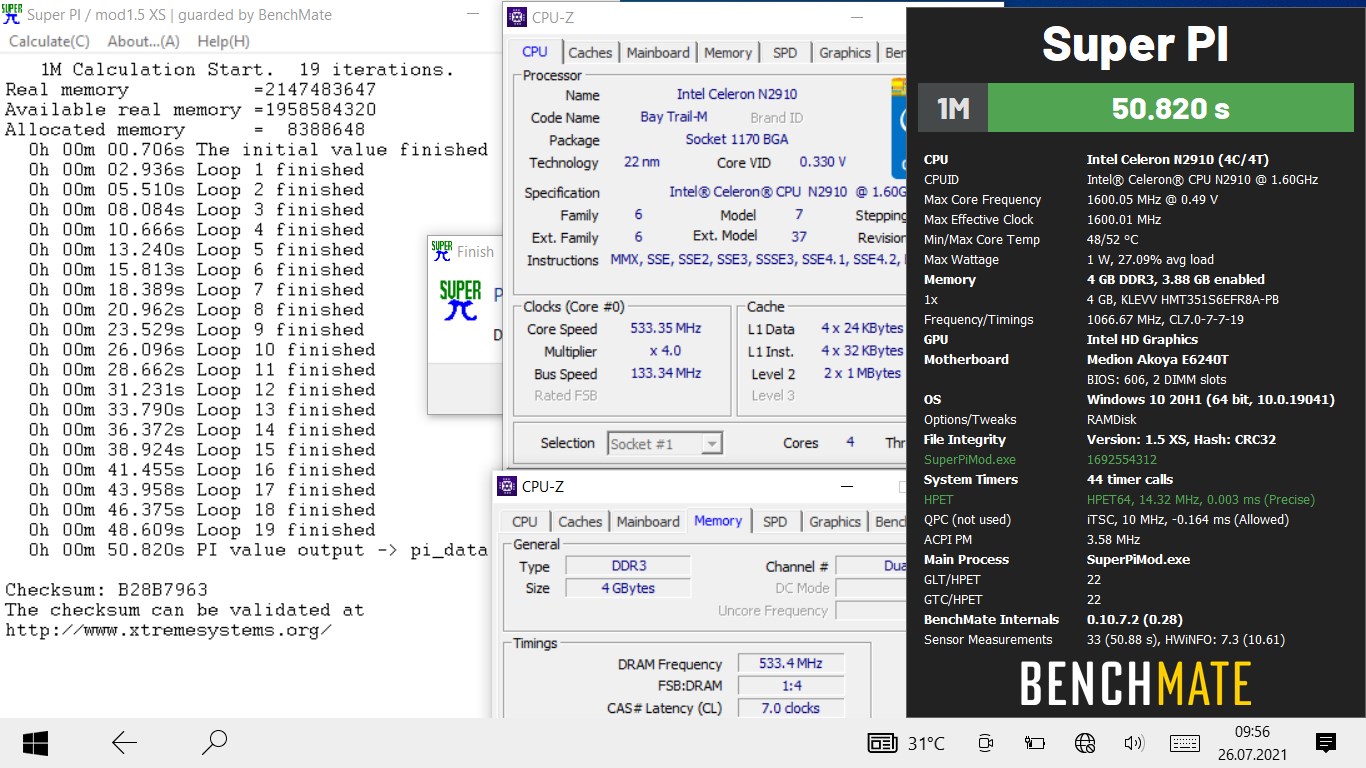Click the Multiplier x 4.0 value
1366x768 pixels.
pos(665,352)
